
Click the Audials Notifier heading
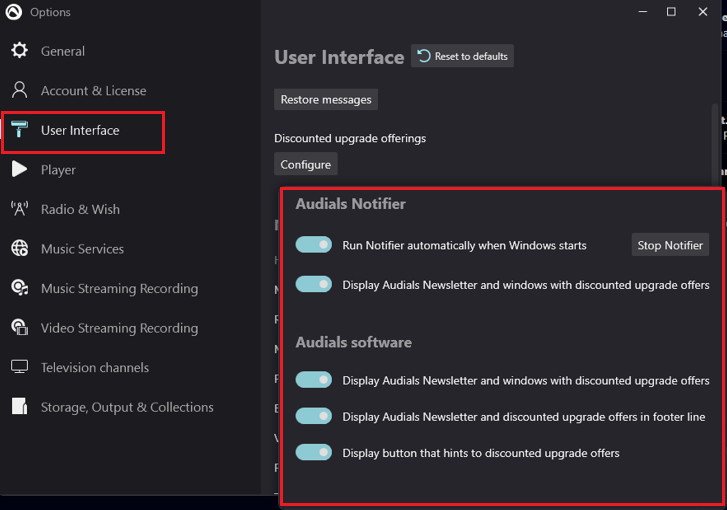click(351, 204)
